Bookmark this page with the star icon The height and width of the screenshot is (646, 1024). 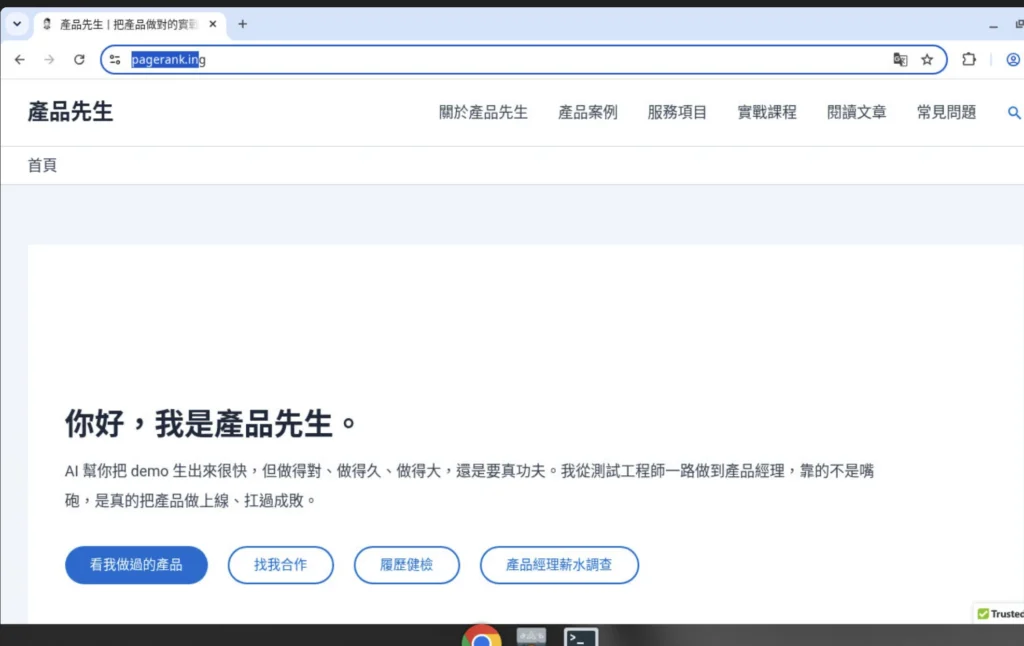point(927,59)
